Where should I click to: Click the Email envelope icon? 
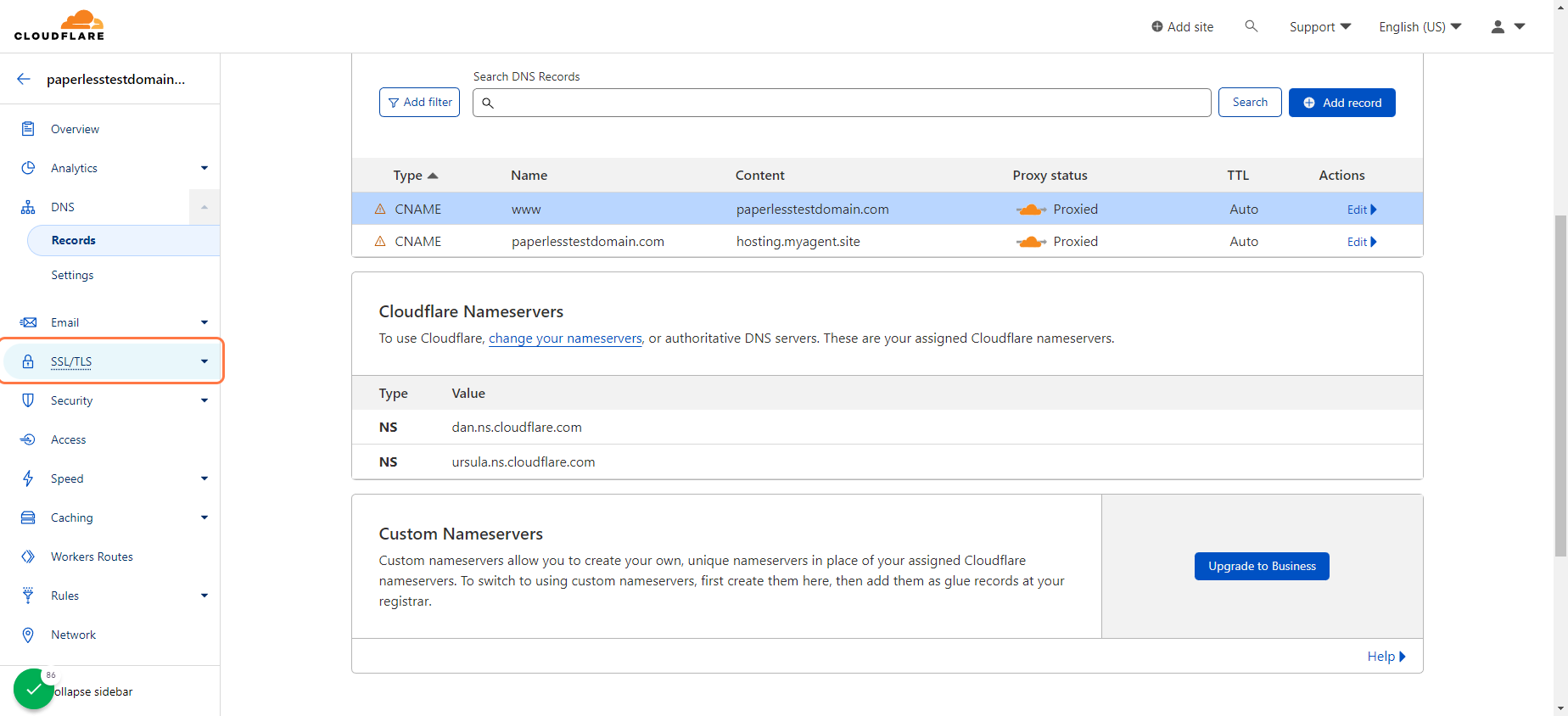pyautogui.click(x=28, y=322)
